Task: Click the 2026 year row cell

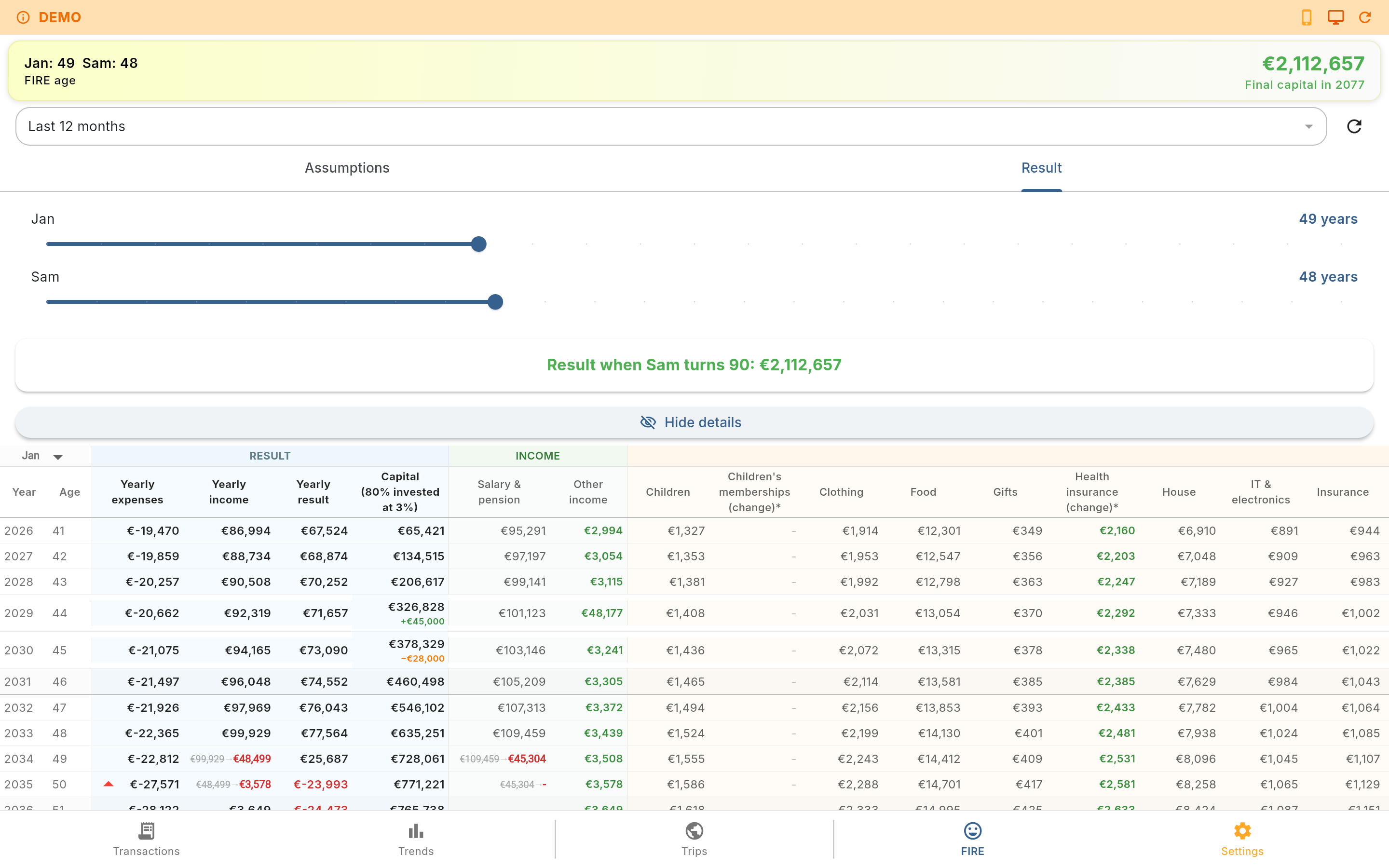Action: click(18, 530)
